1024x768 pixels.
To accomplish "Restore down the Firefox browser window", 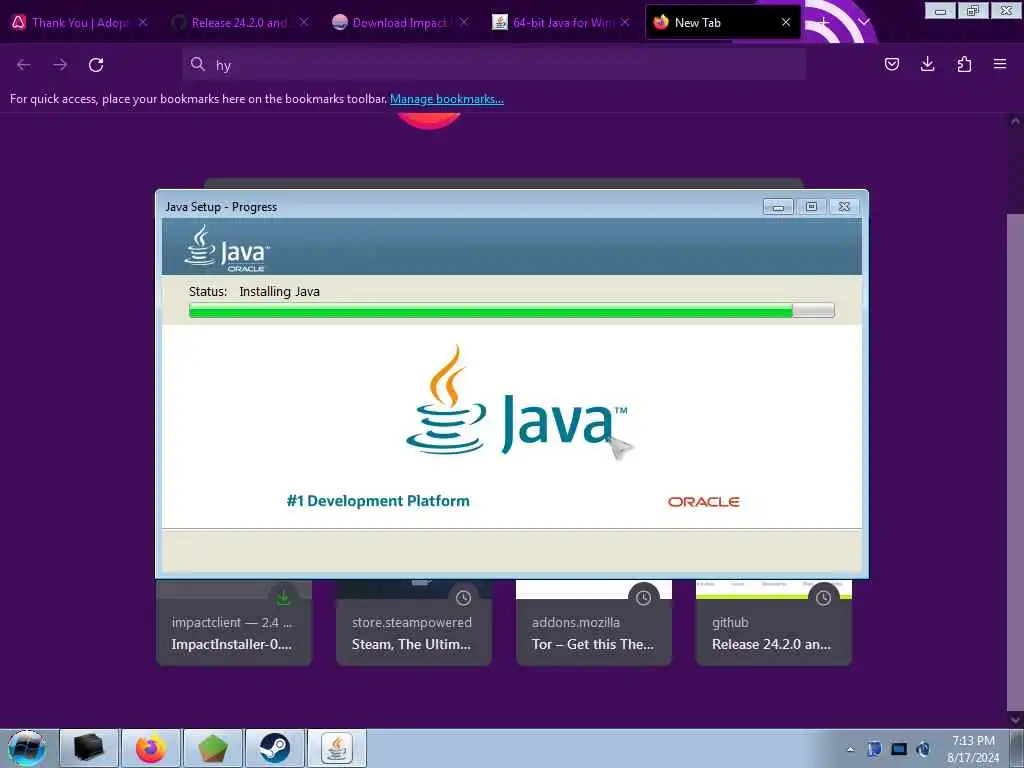I will [x=973, y=10].
